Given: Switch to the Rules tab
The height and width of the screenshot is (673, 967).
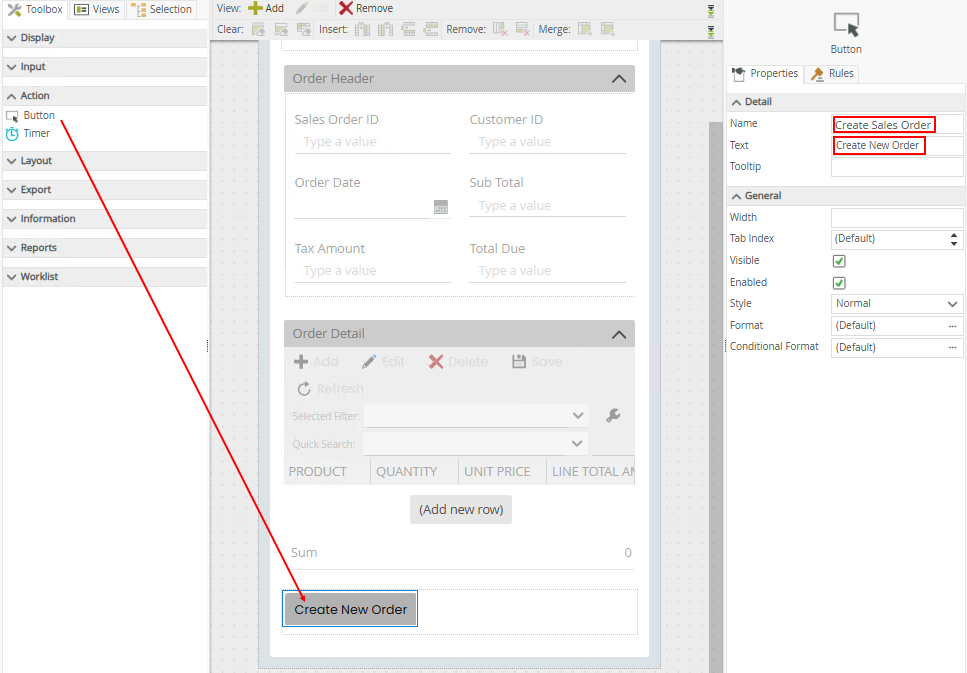Looking at the screenshot, I should coord(832,73).
